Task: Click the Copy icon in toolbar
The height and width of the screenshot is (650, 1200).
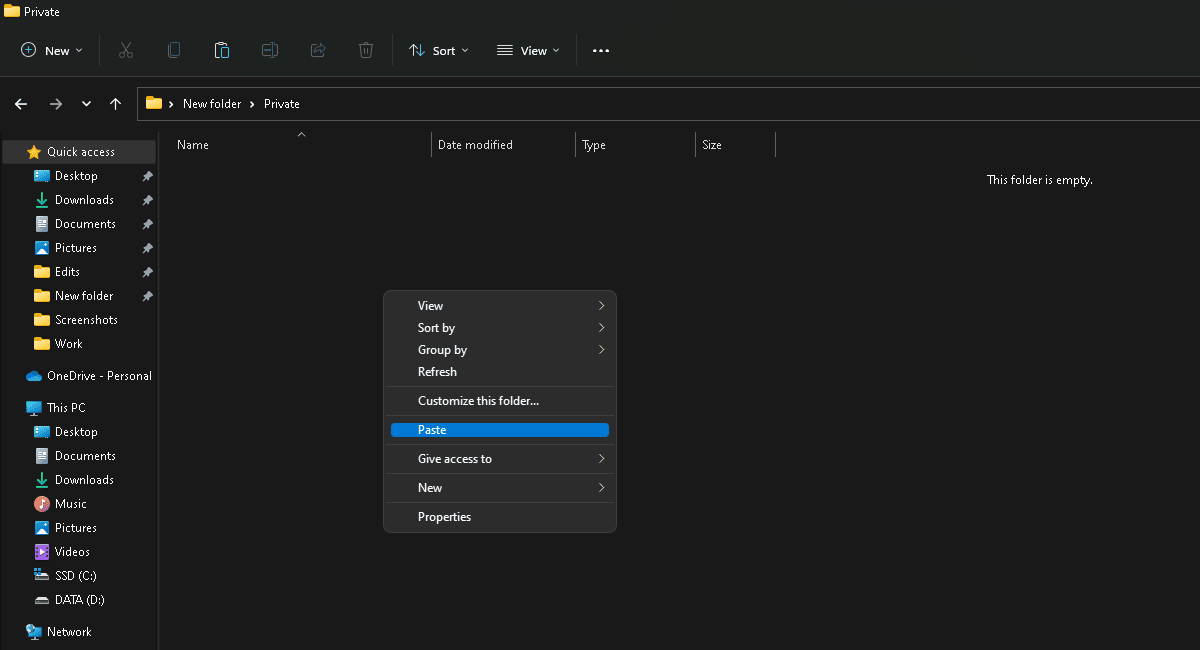Action: (x=174, y=50)
